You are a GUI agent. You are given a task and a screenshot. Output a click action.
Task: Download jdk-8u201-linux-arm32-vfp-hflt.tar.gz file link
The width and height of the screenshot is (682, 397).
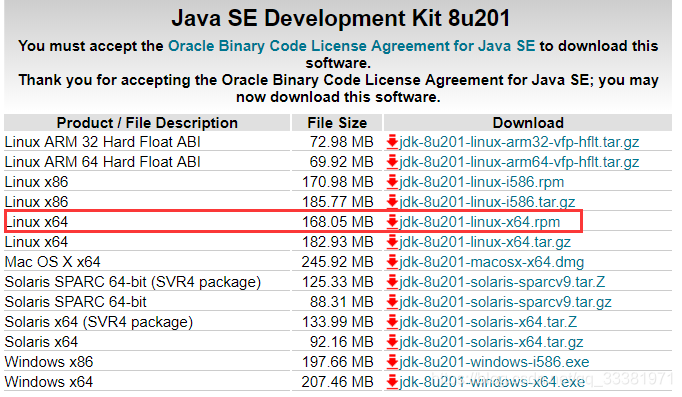519,142
